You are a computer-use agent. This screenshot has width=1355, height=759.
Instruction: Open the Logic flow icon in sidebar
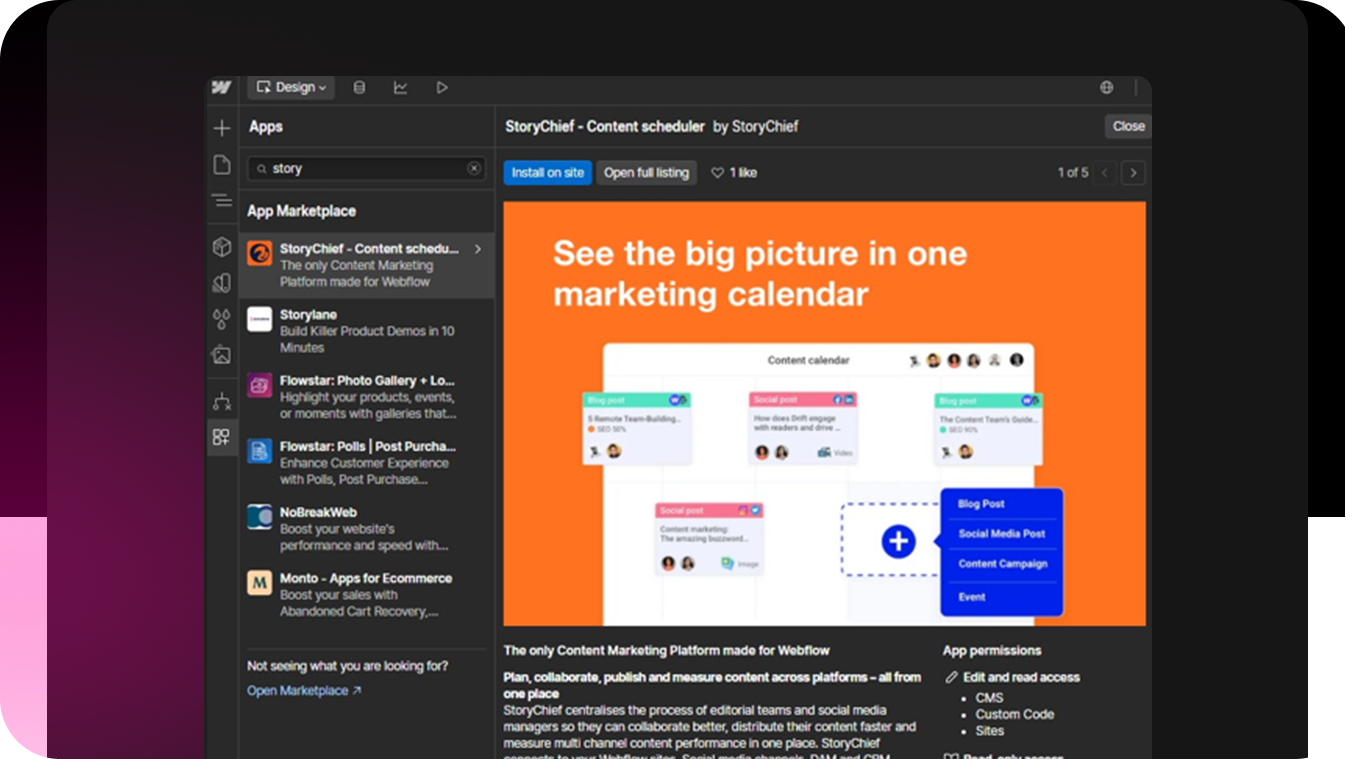[x=222, y=402]
